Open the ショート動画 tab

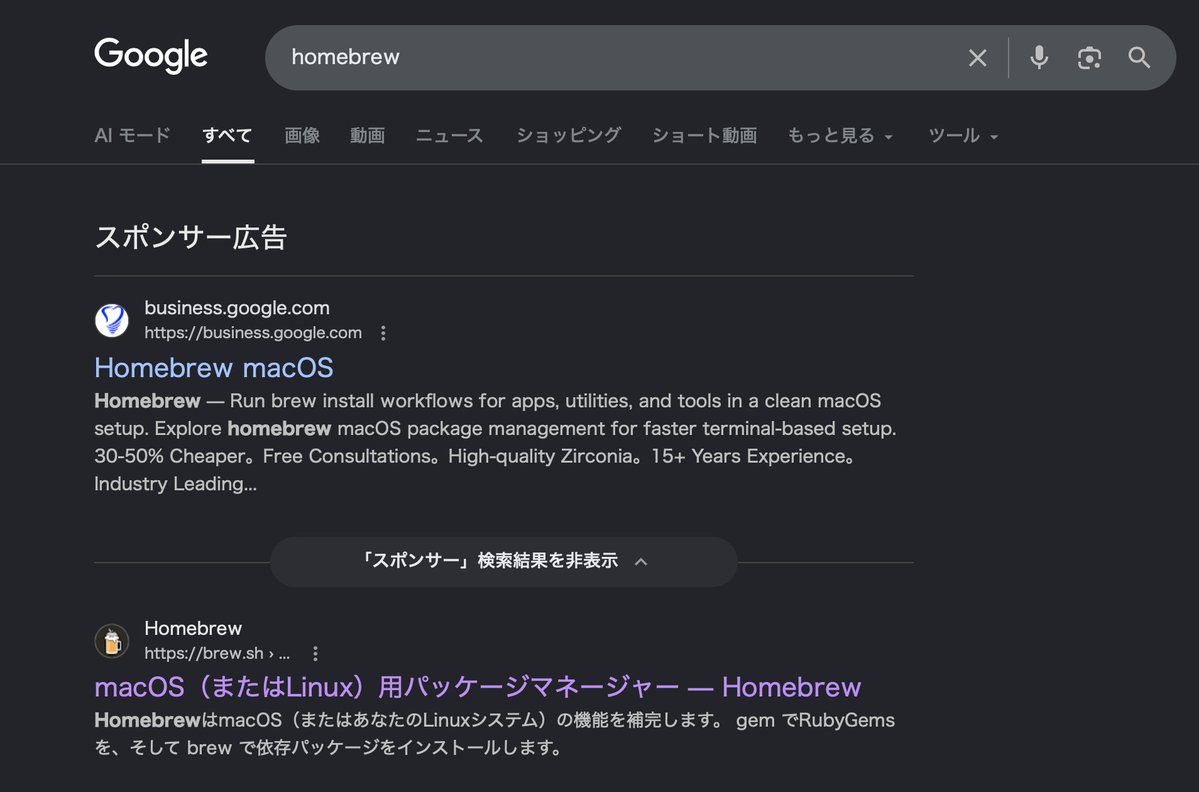(704, 135)
